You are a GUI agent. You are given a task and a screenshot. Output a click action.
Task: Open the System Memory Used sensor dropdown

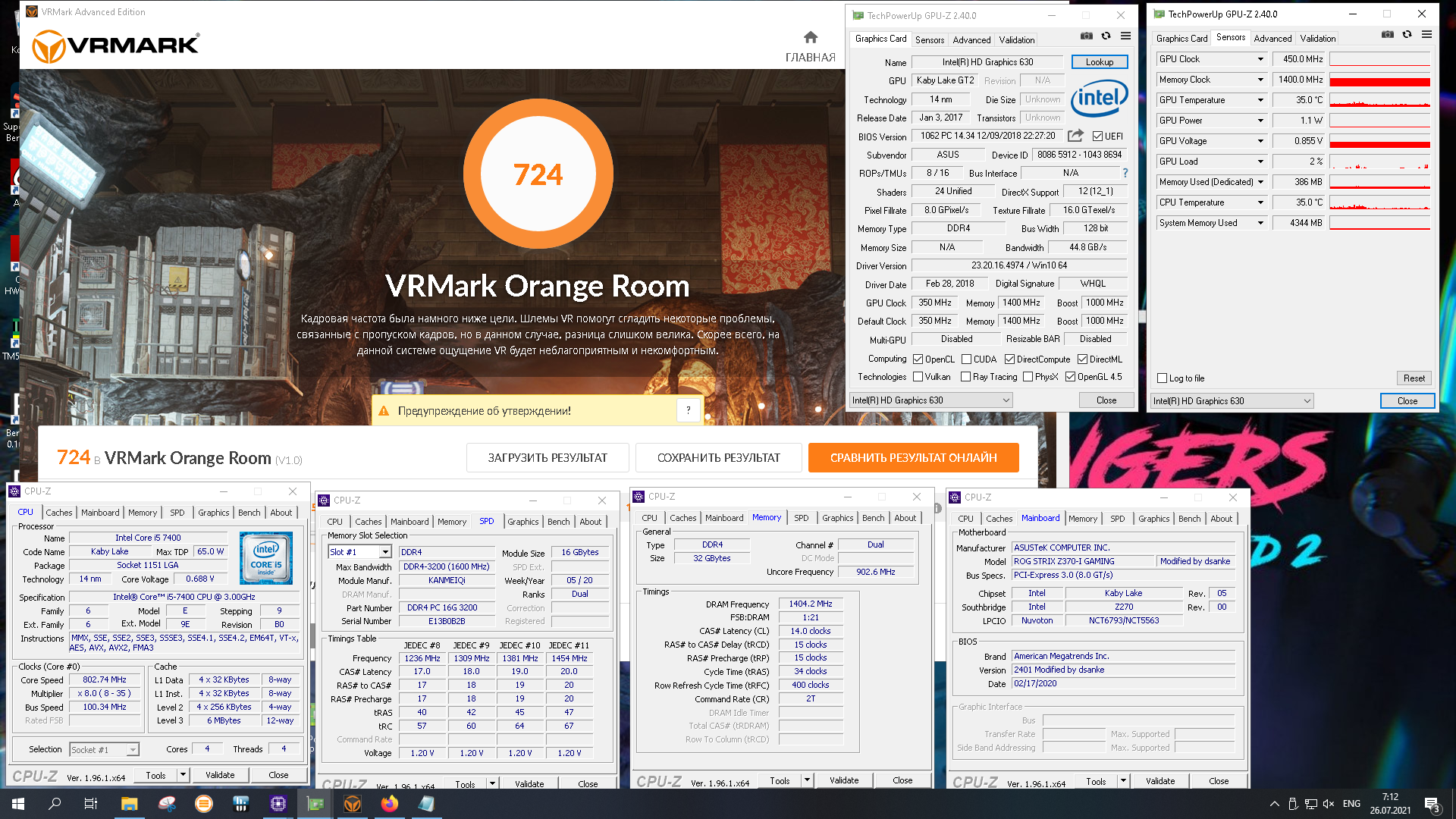[x=1260, y=223]
